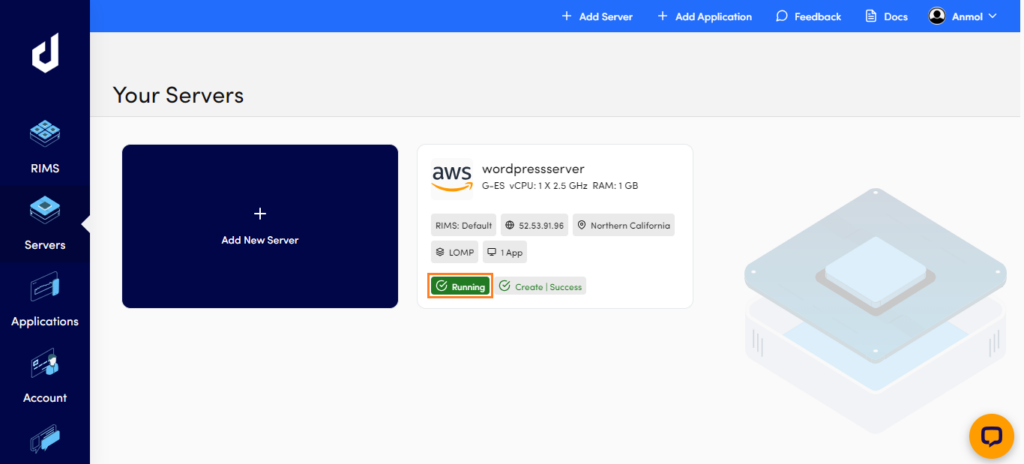Click the Your Servers heading
This screenshot has width=1024, height=464.
tap(178, 95)
